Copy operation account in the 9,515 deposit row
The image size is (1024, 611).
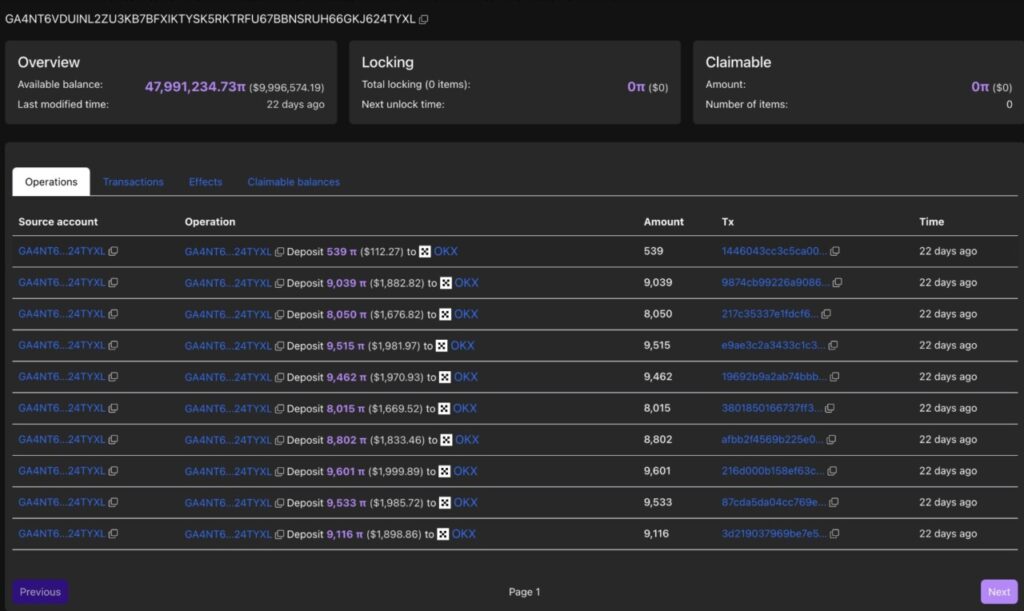[x=280, y=346]
